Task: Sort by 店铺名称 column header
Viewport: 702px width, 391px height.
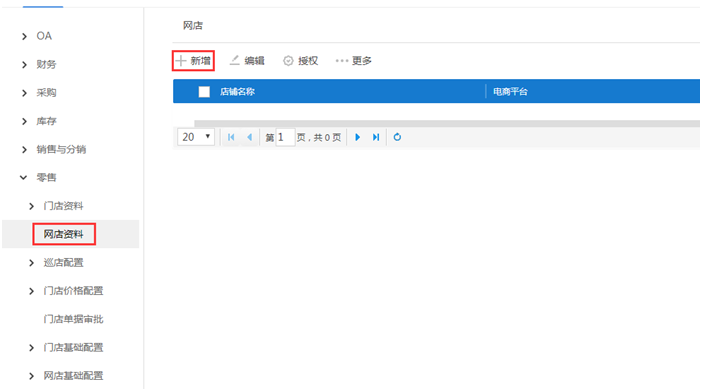Action: (237, 92)
